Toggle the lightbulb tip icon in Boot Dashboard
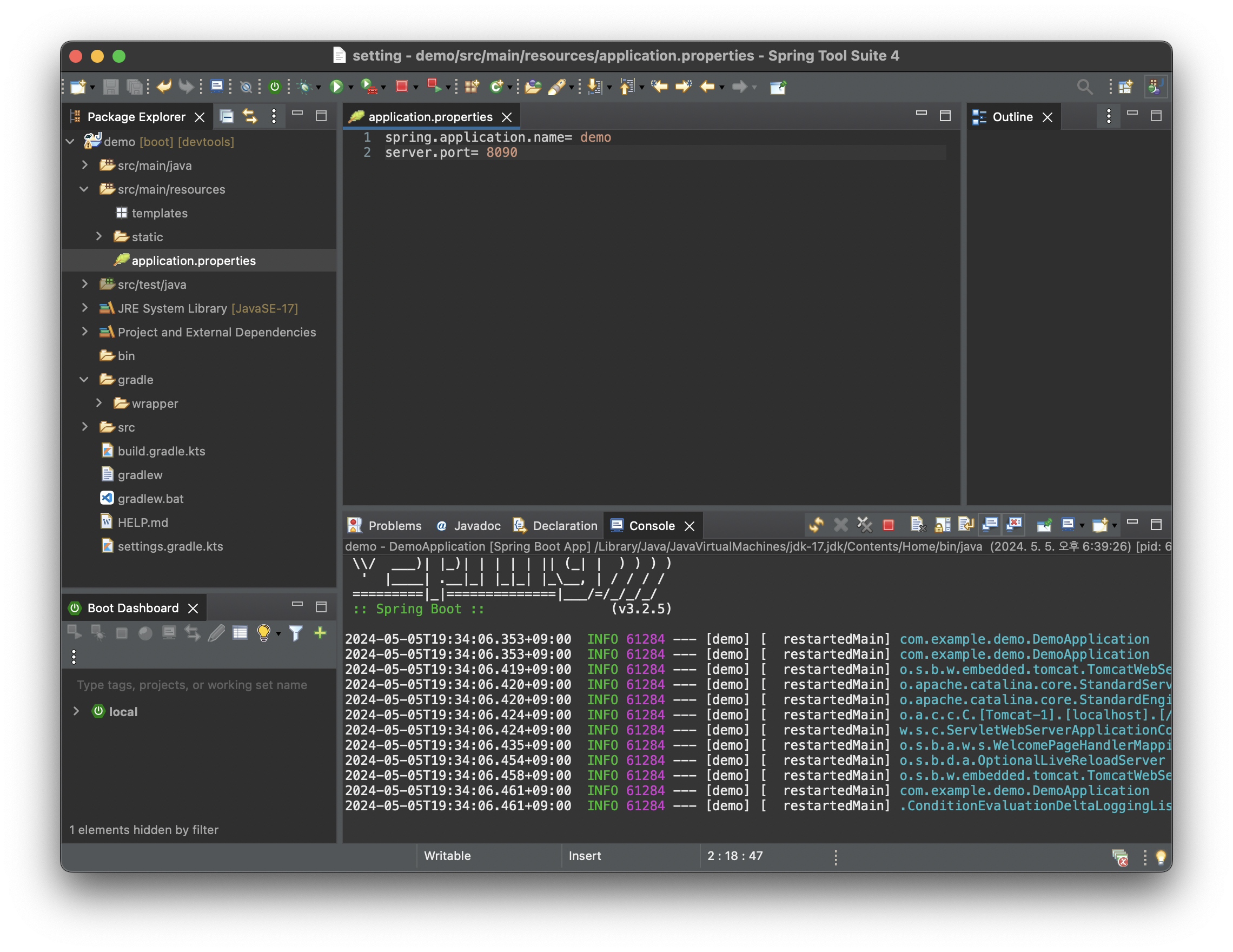This screenshot has height=952, width=1233. point(263,633)
